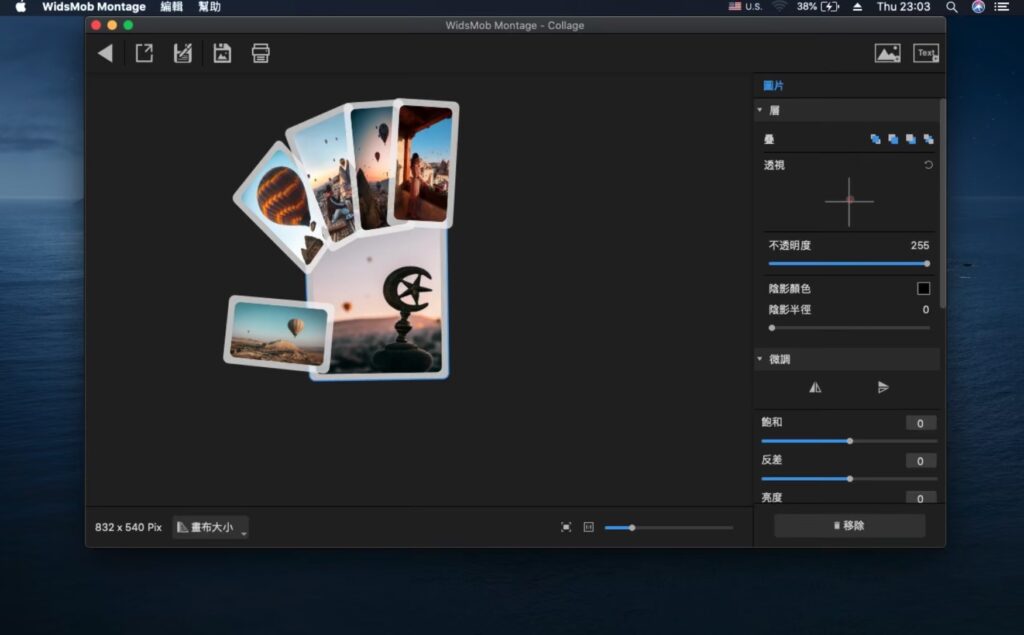The height and width of the screenshot is (635, 1024).
Task: Open the export/share icon
Action: (144, 52)
